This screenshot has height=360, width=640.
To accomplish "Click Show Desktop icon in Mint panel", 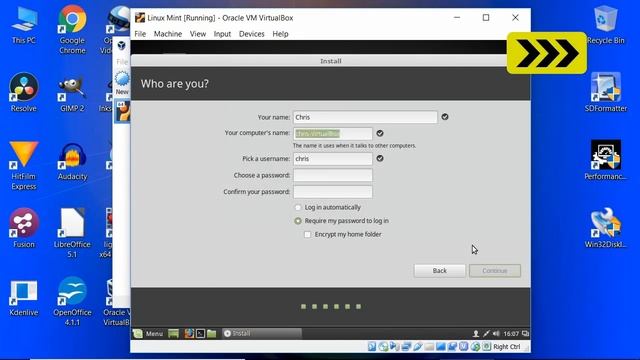I will [x=173, y=333].
